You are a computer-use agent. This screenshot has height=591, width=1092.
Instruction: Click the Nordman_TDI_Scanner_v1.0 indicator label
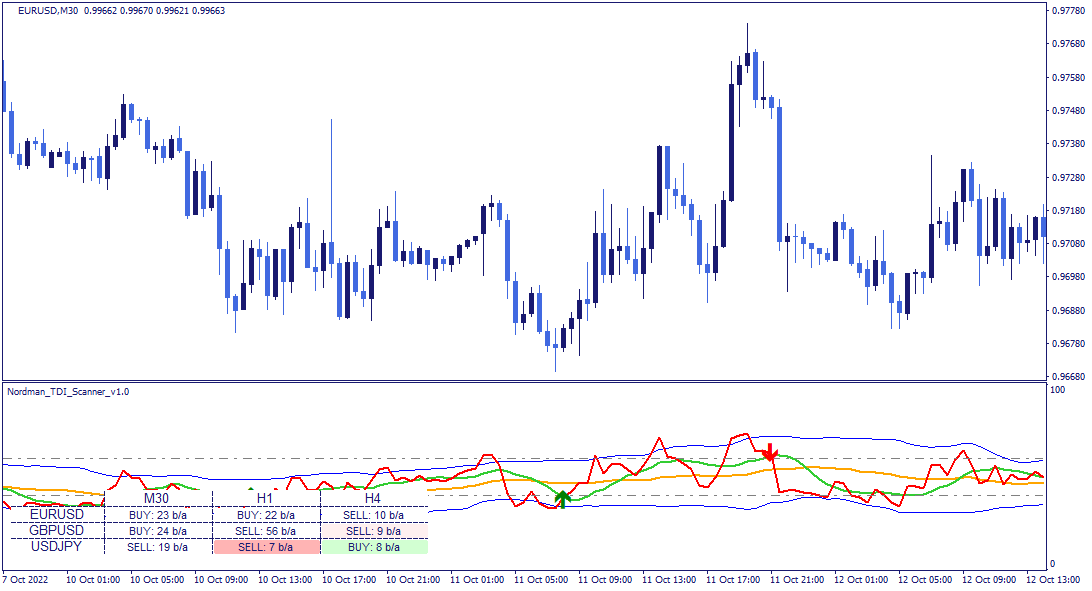coord(68,392)
